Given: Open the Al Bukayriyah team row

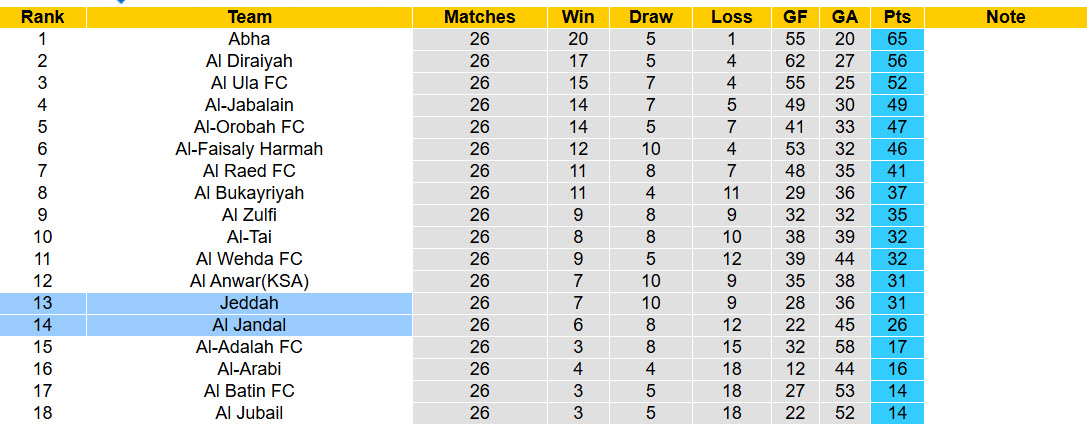Looking at the screenshot, I should click(x=249, y=193).
